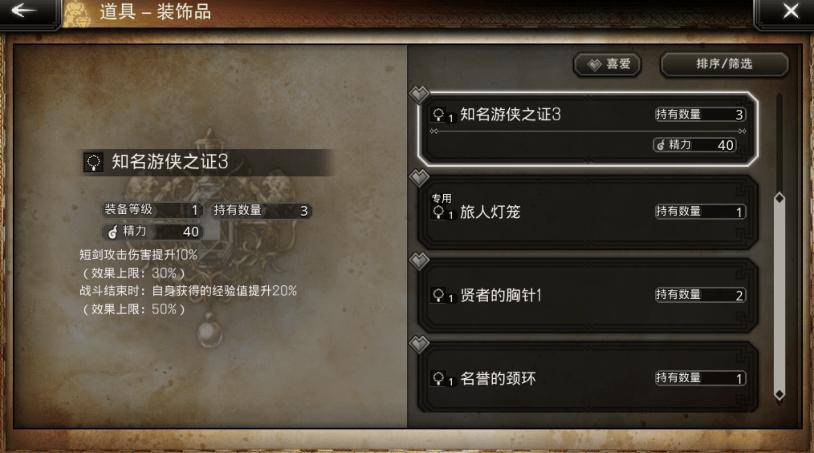Select 贤者的胸针1 list entry
The image size is (814, 453).
coord(588,295)
